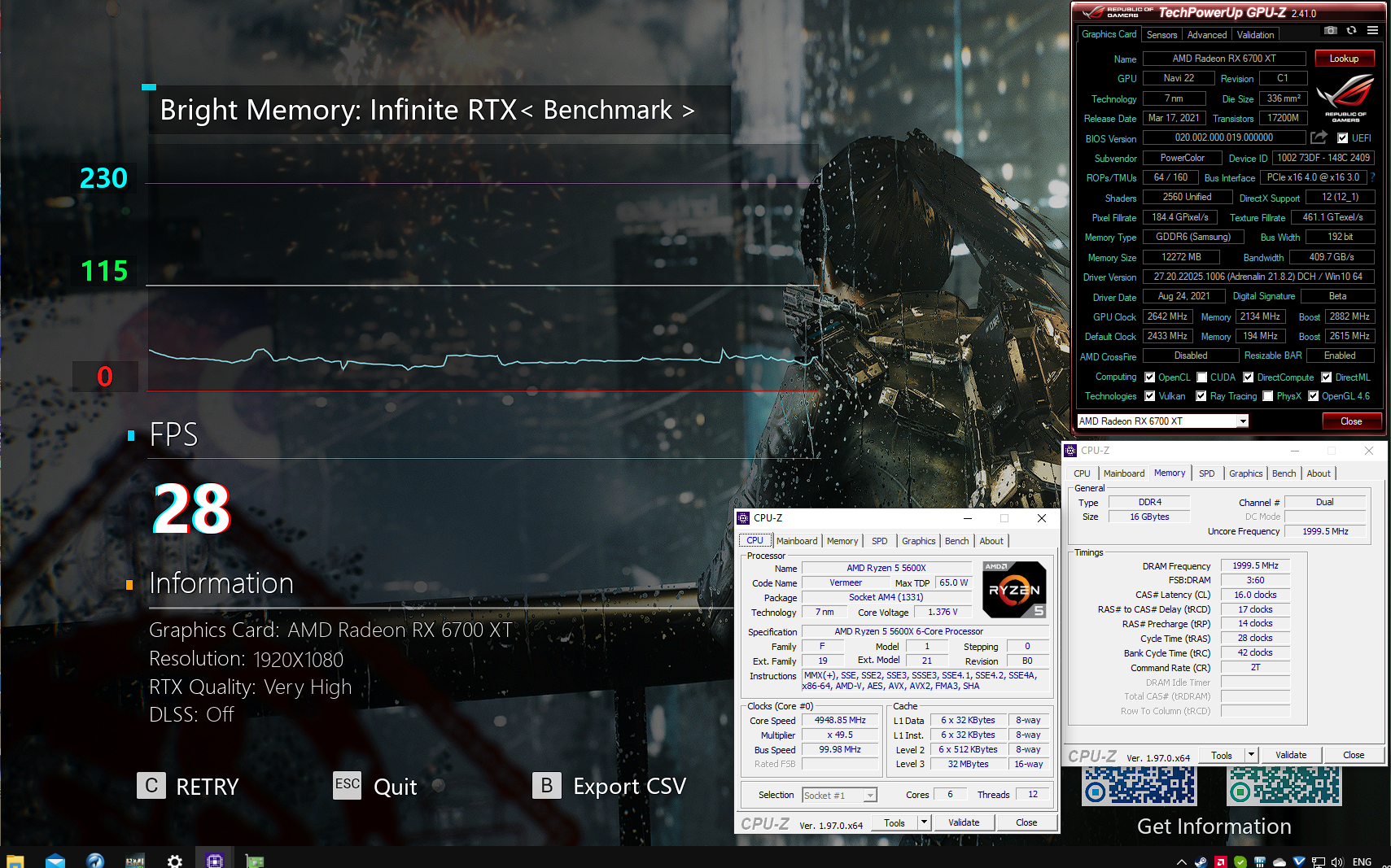Toggle the OpenCL checkbox
This screenshot has width=1391, height=868.
1150,377
